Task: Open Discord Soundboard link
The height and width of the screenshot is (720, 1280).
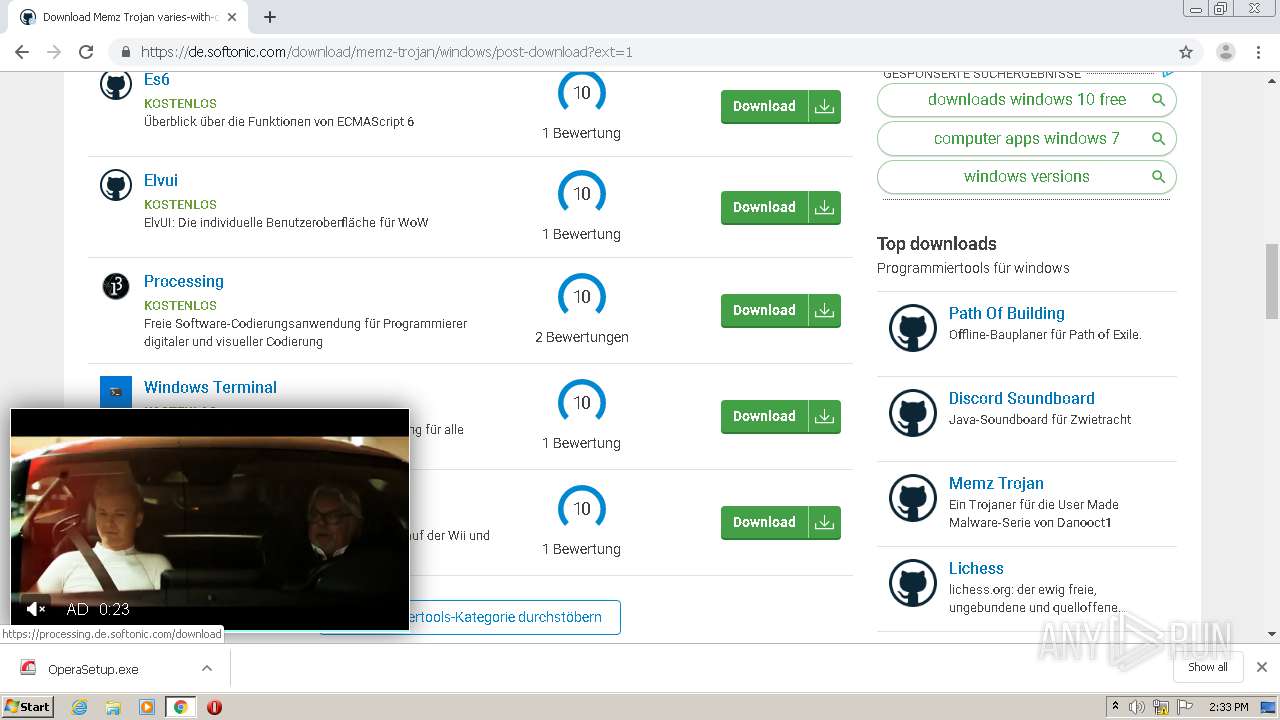Action: pyautogui.click(x=1021, y=398)
